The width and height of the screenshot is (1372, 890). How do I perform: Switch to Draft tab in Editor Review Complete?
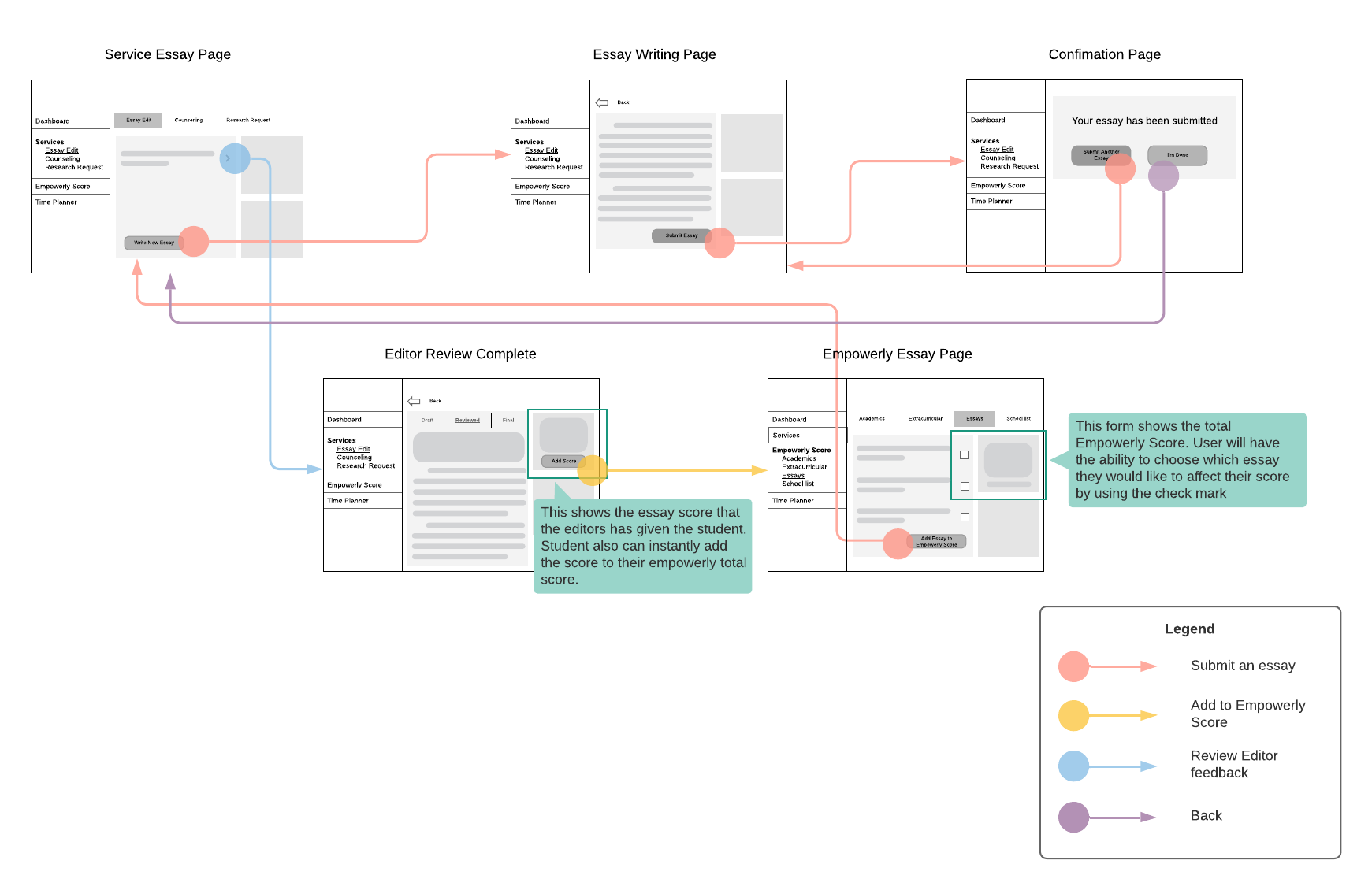427,420
